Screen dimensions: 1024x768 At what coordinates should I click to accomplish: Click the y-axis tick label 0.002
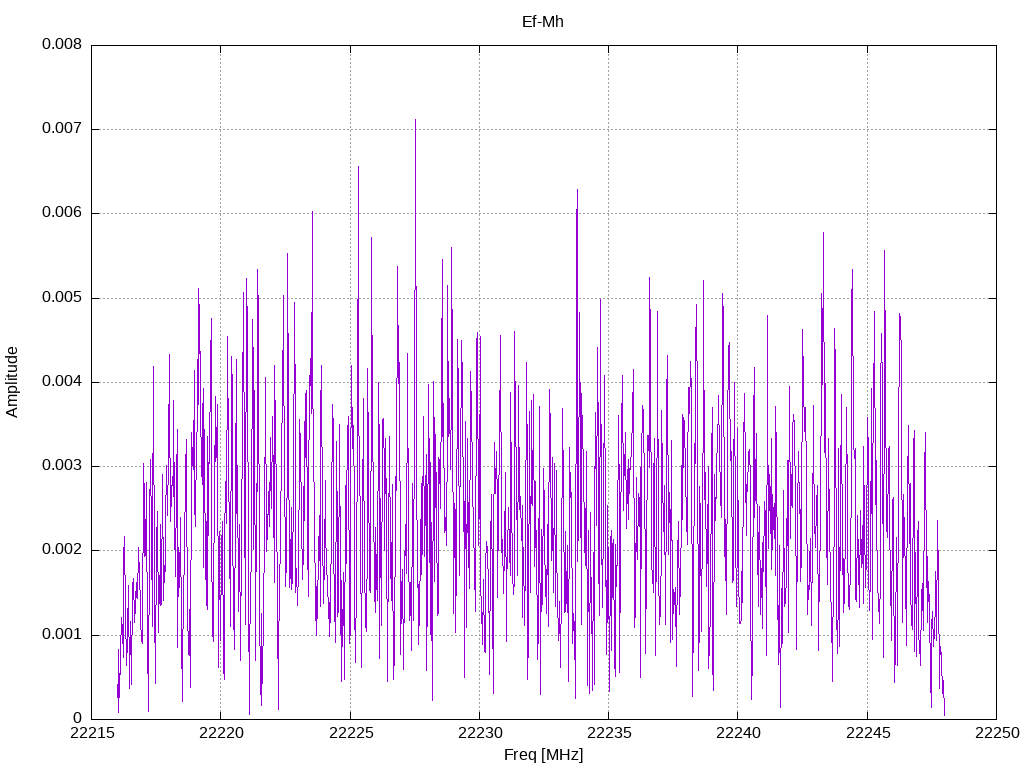point(62,550)
